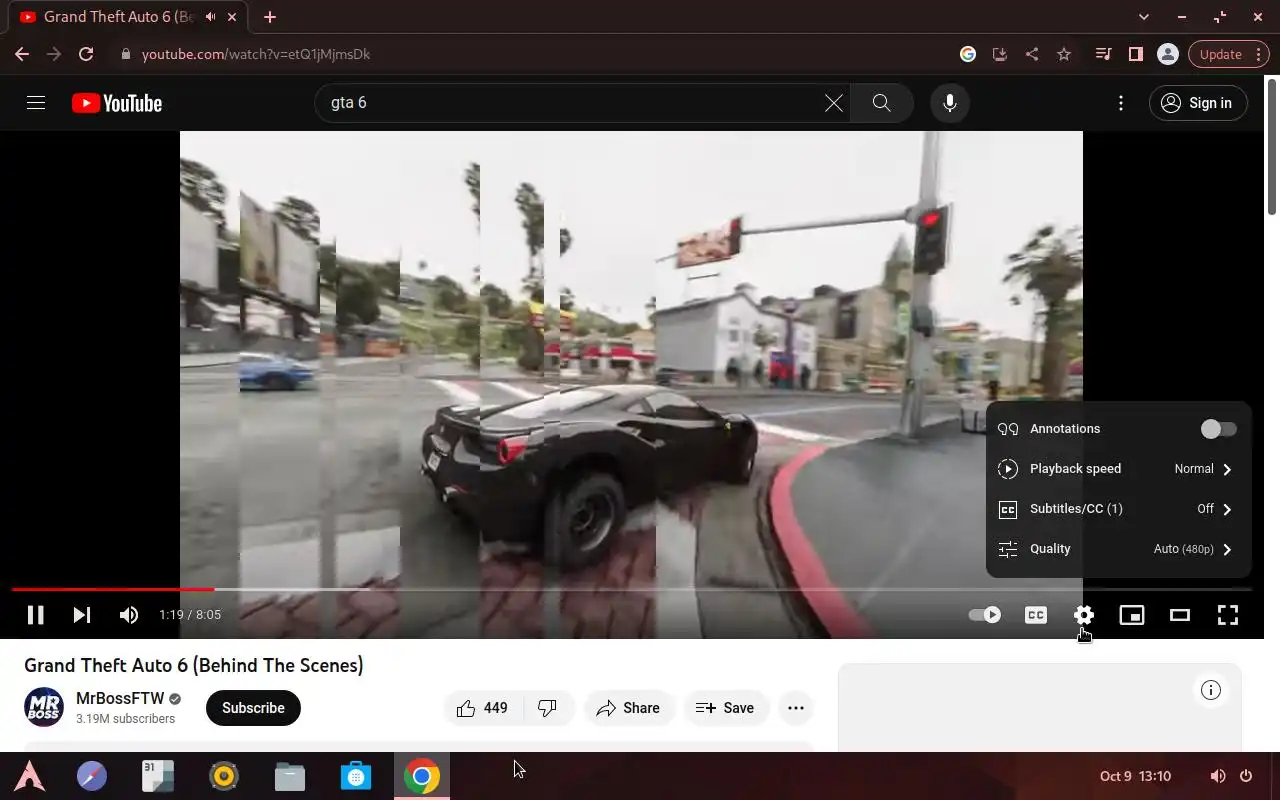The width and height of the screenshot is (1280, 800).
Task: Mute the Grand Theft Auto 6 tab audio
Action: (x=211, y=17)
